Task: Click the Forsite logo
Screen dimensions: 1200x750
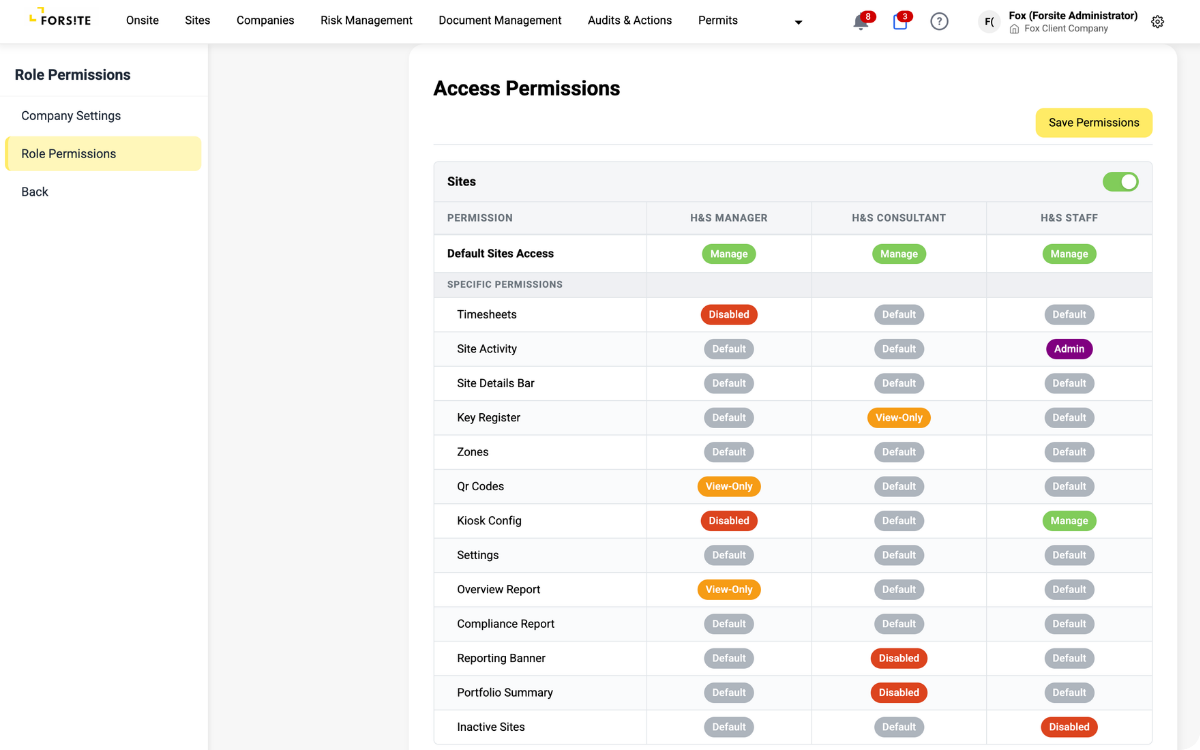Action: coord(60,20)
